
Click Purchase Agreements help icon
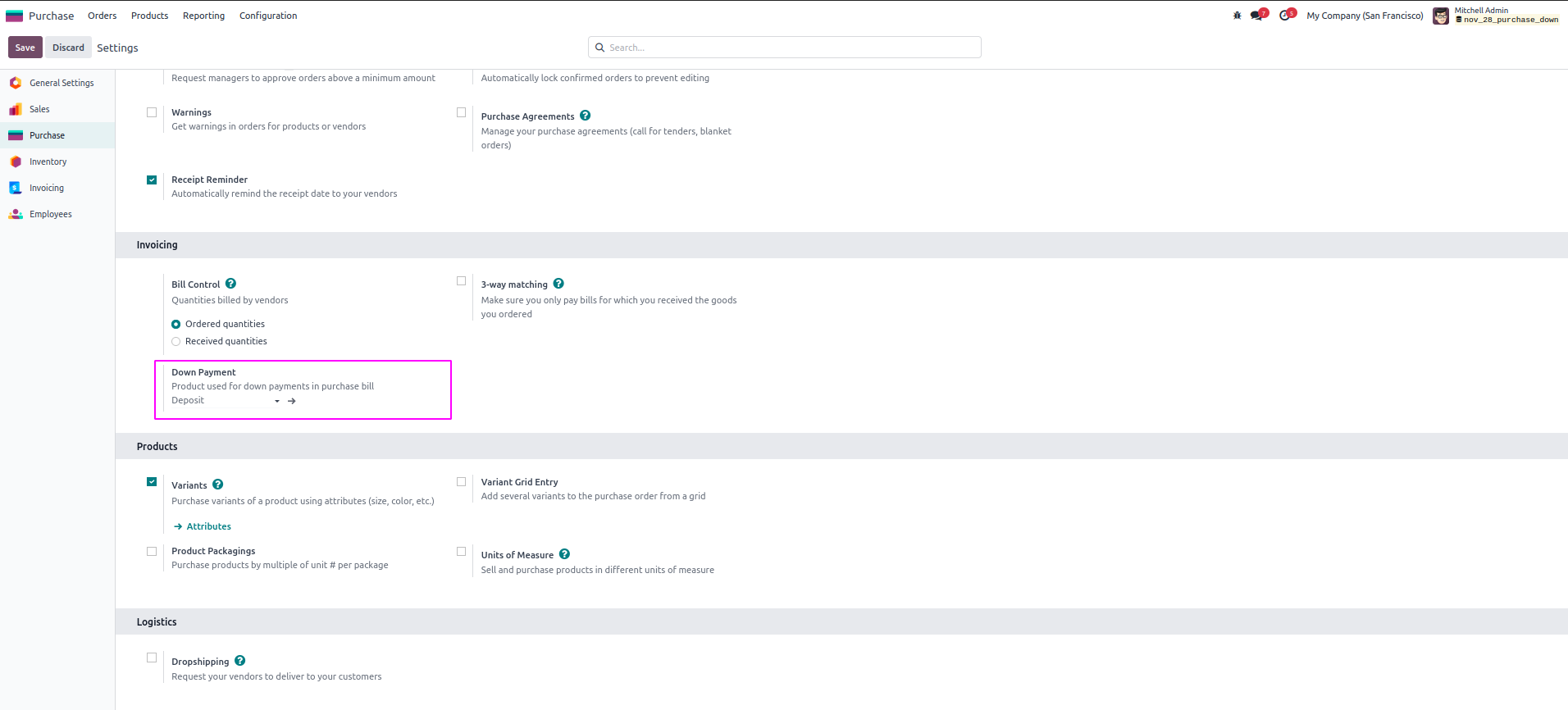[x=586, y=116]
